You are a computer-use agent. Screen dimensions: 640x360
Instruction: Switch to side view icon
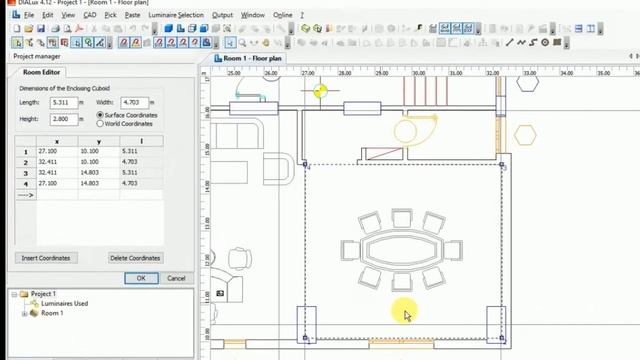[192, 29]
